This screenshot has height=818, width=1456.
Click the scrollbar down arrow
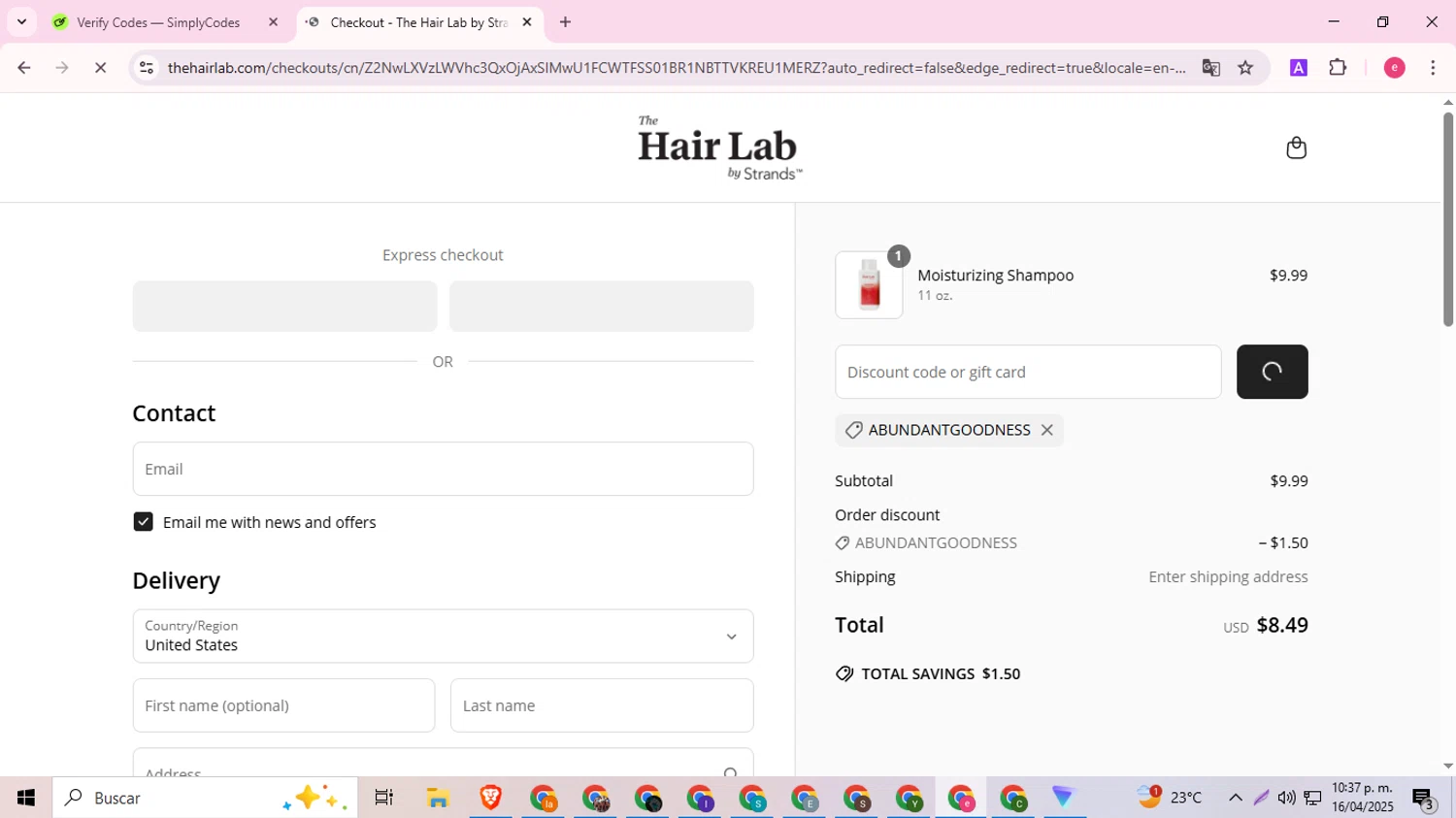click(1448, 767)
